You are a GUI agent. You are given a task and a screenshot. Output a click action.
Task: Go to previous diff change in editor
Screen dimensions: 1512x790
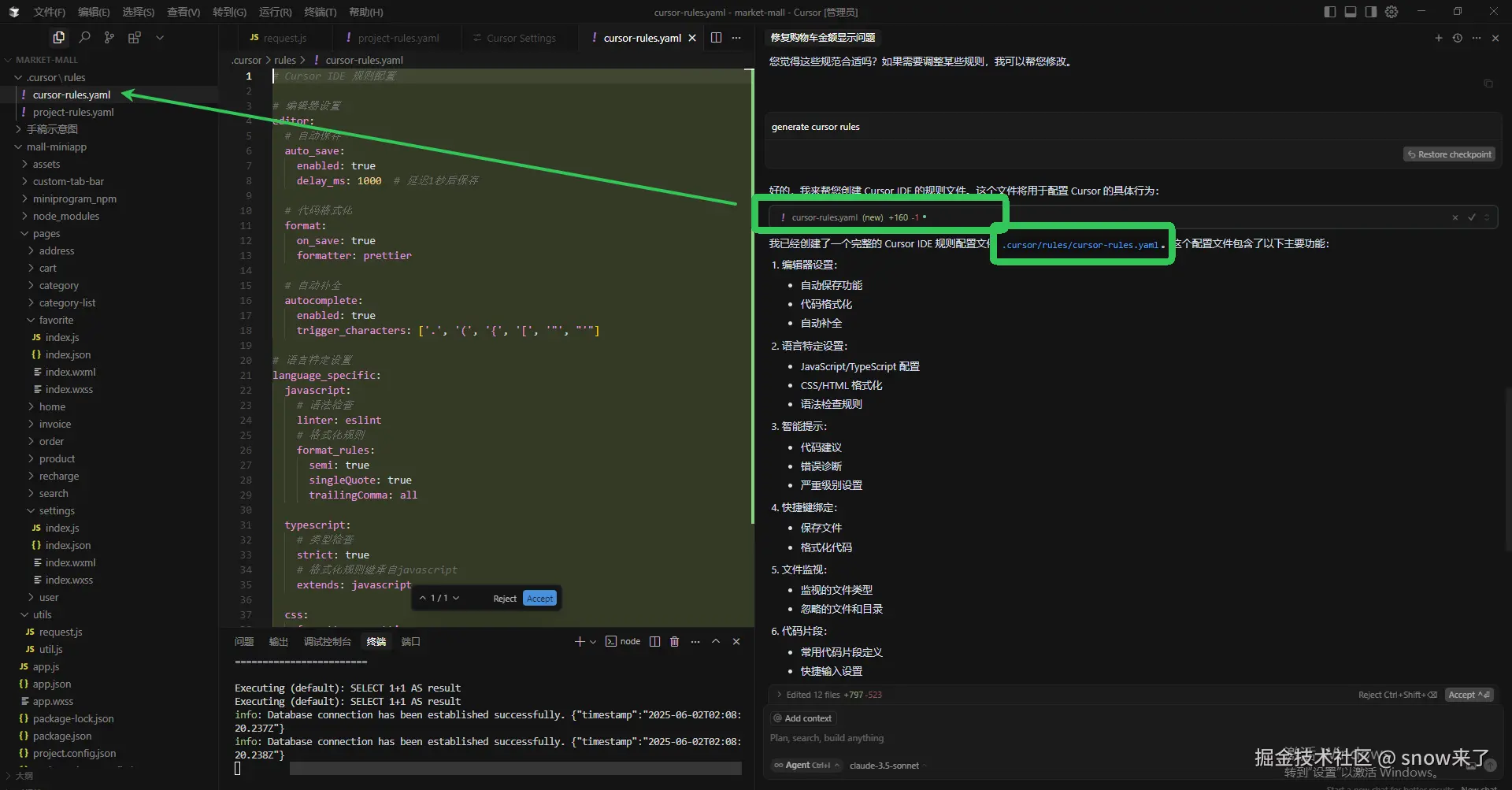pyautogui.click(x=423, y=599)
